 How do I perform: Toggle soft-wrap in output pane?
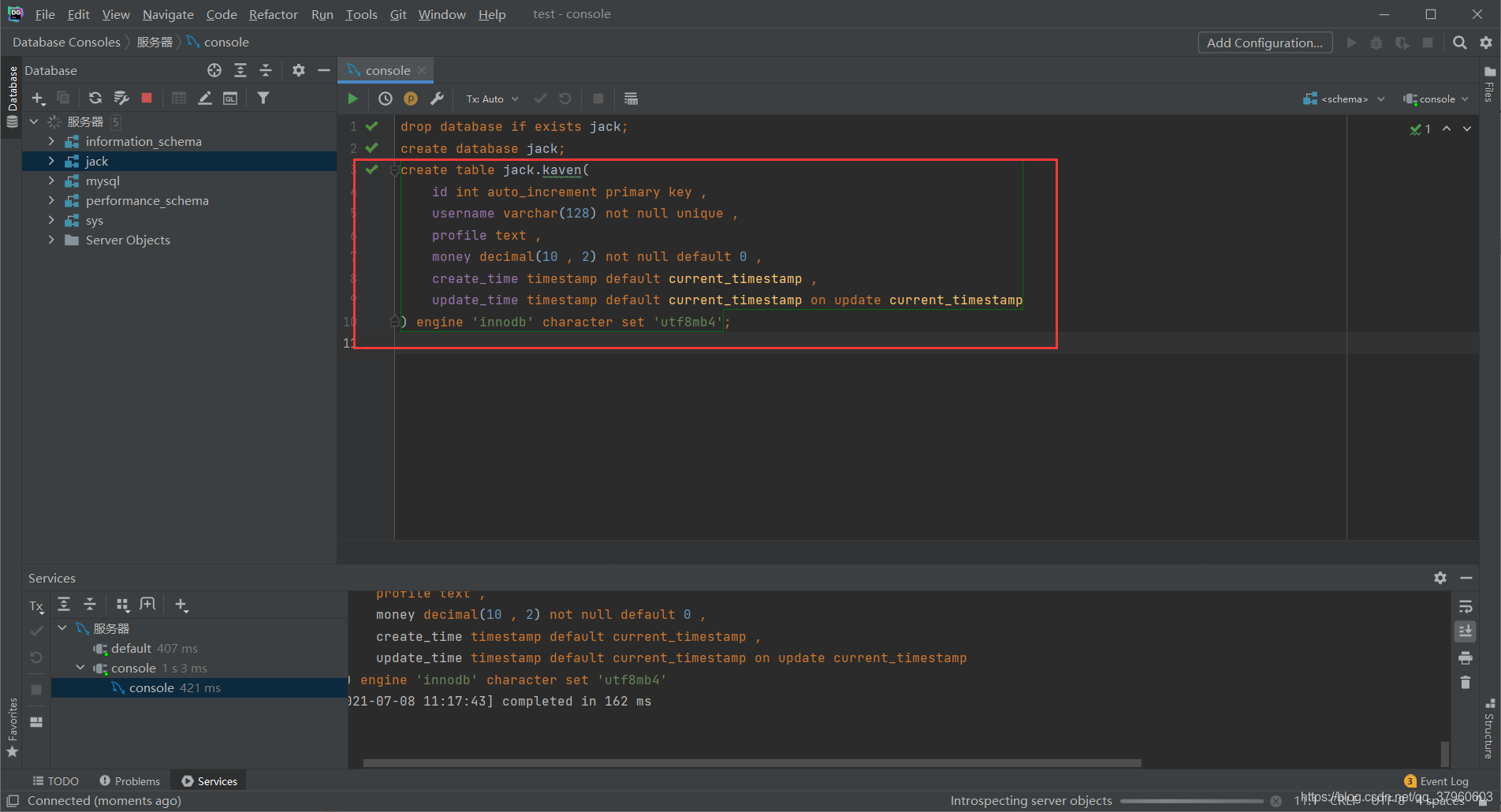[1466, 606]
